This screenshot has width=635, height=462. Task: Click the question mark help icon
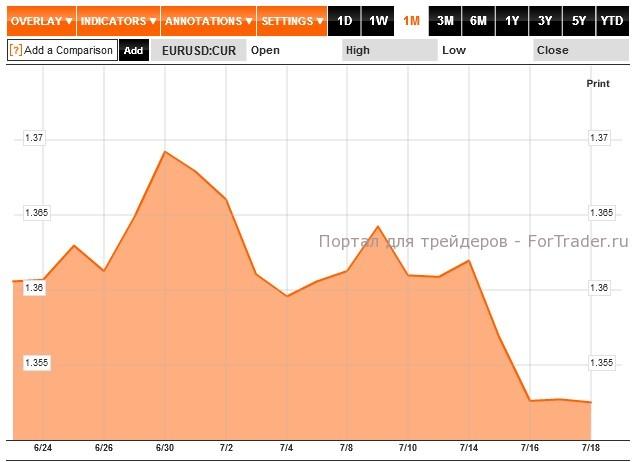(x=15, y=50)
